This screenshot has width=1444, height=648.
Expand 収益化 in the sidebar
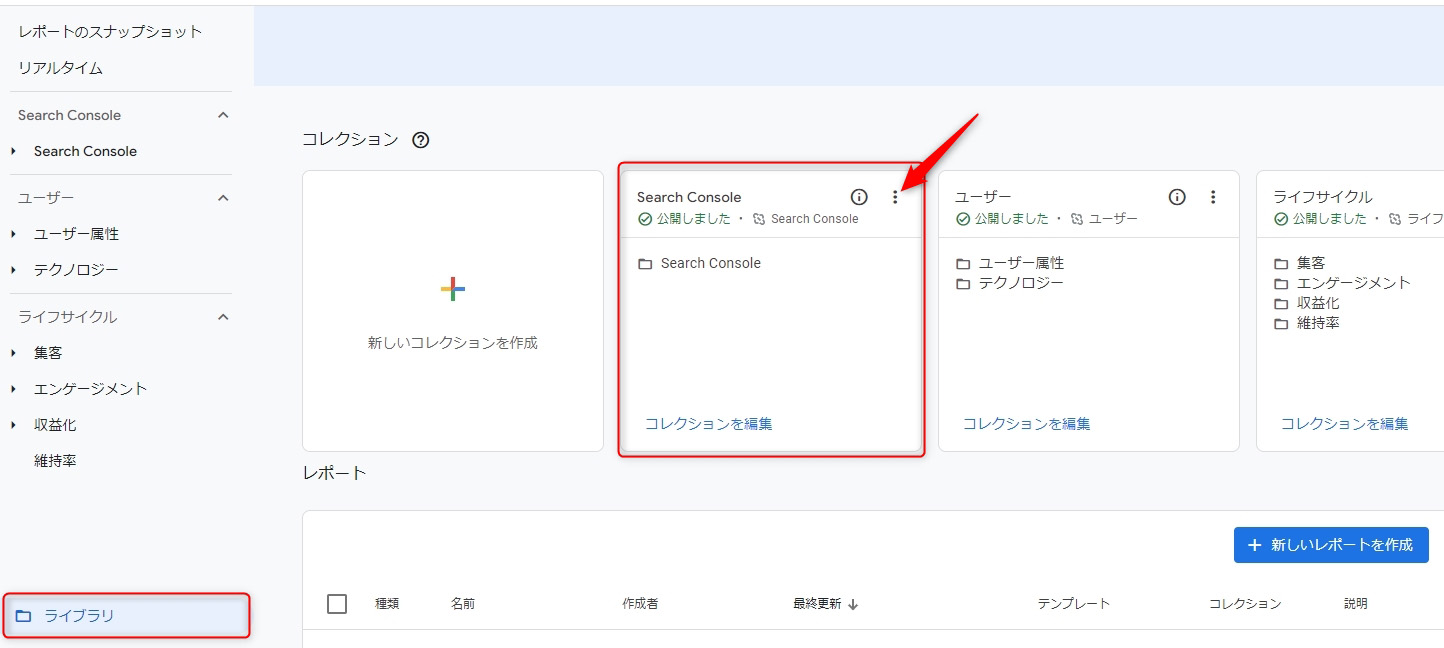[x=14, y=425]
